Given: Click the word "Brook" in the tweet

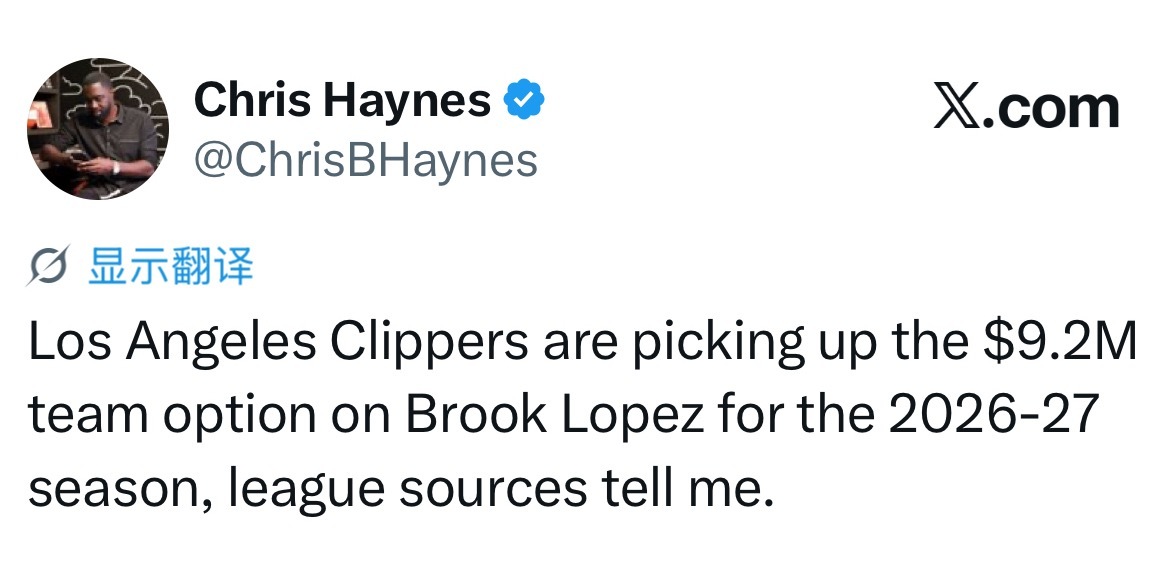Looking at the screenshot, I should click(476, 415).
